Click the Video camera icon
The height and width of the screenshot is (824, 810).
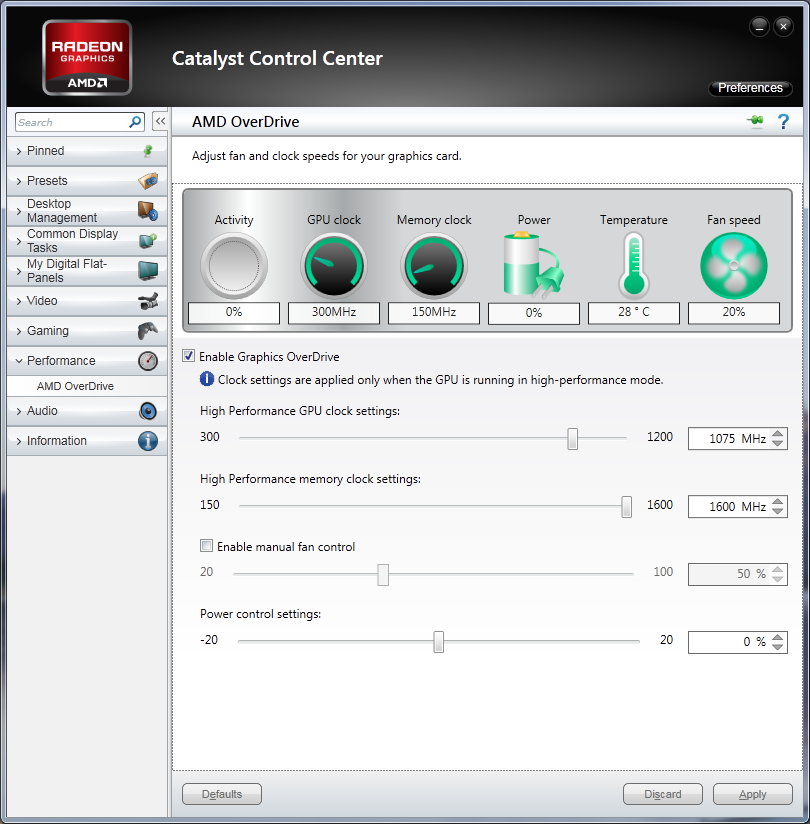148,301
